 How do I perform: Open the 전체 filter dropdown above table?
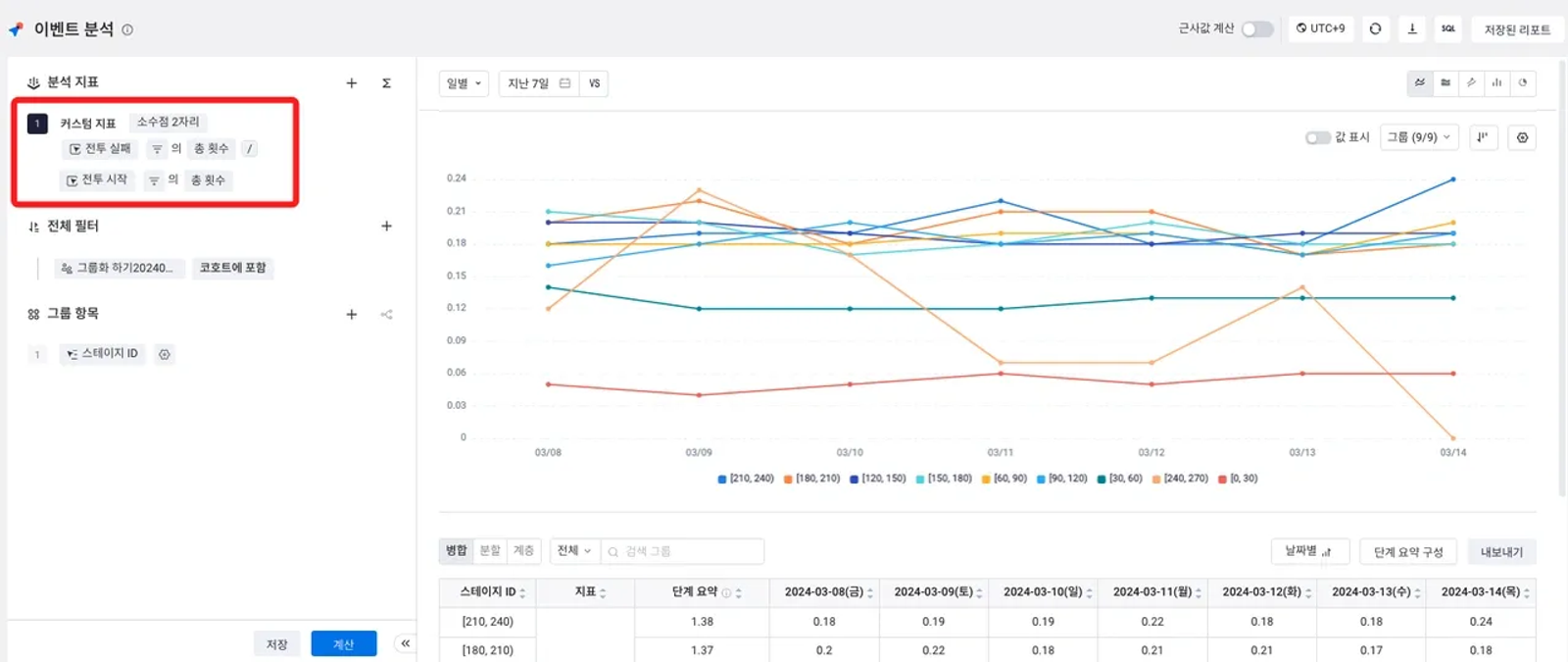574,551
